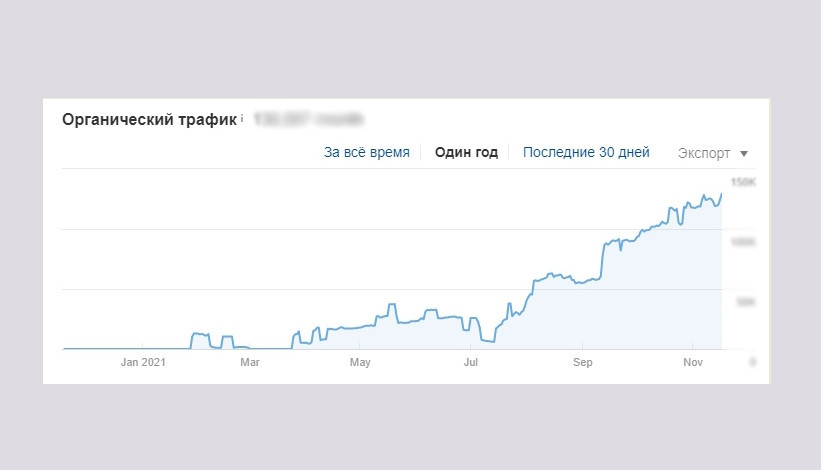
Task: Click the Jan 2021 axis label
Action: (x=143, y=362)
